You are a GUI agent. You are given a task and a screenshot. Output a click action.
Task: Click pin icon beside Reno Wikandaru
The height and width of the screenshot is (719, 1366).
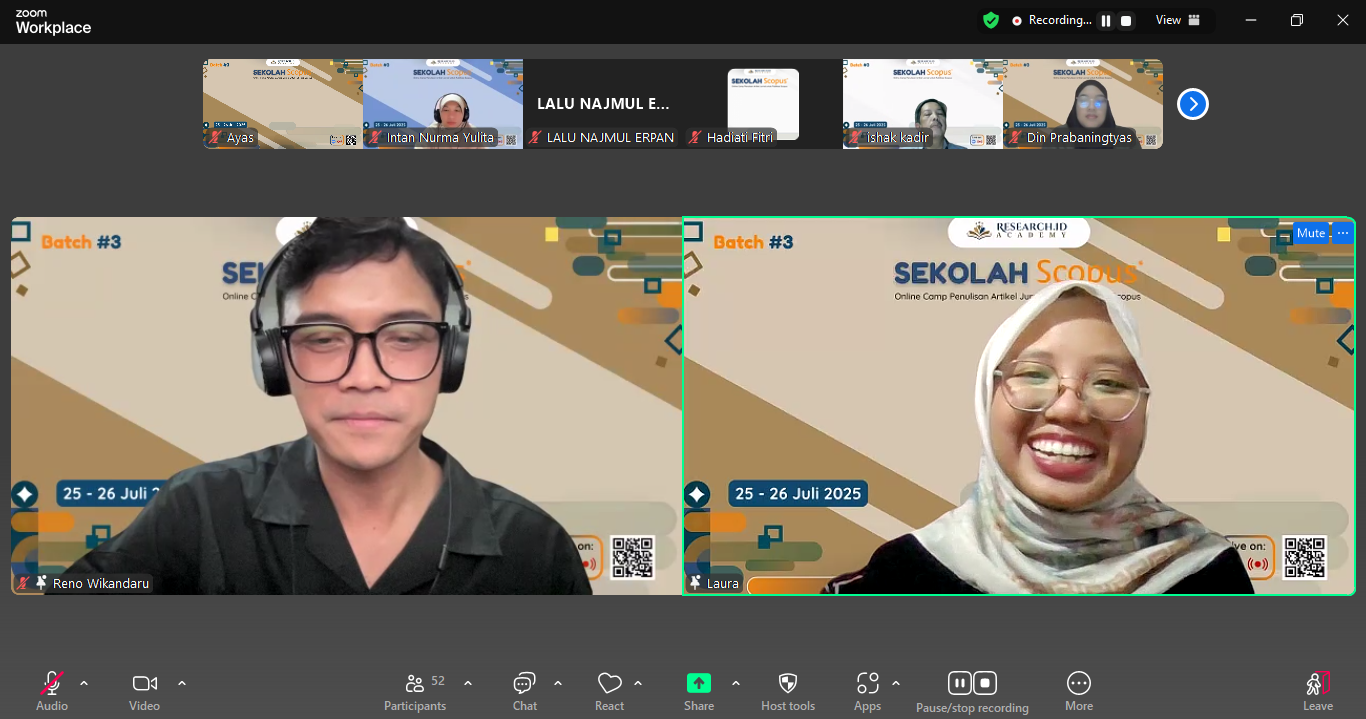pos(42,583)
